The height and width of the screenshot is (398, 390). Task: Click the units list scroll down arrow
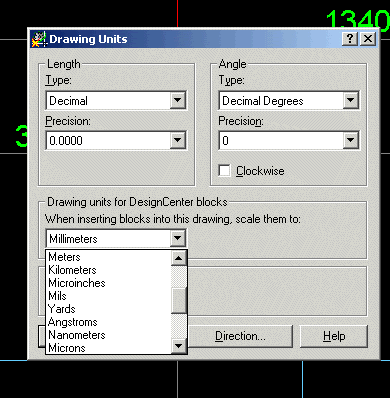coord(178,346)
